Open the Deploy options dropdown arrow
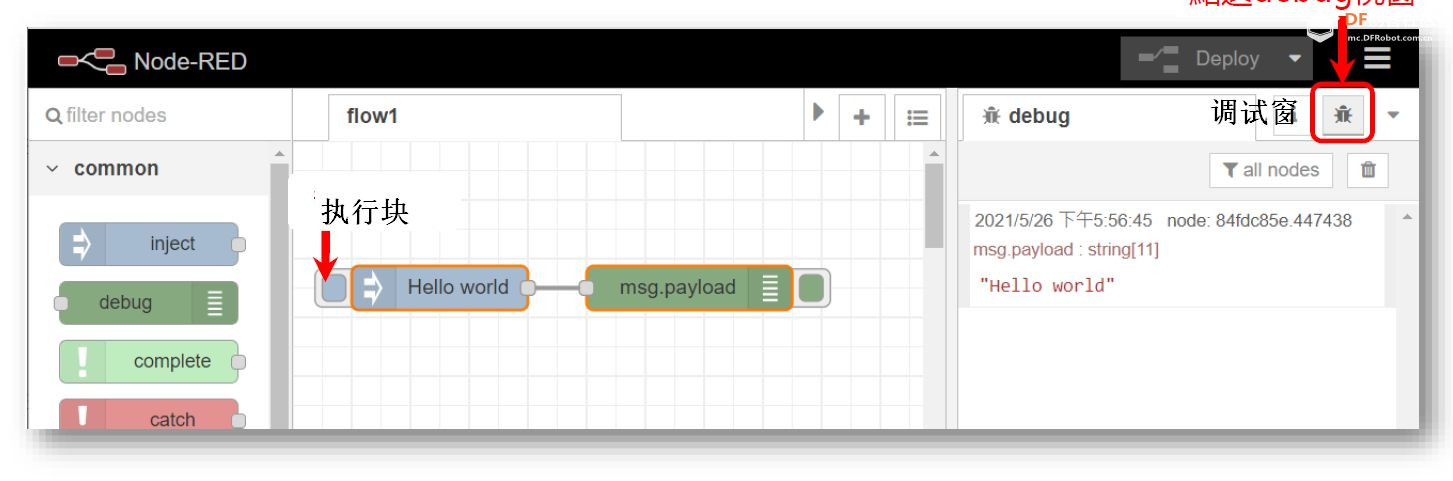1453x481 pixels. point(1294,59)
